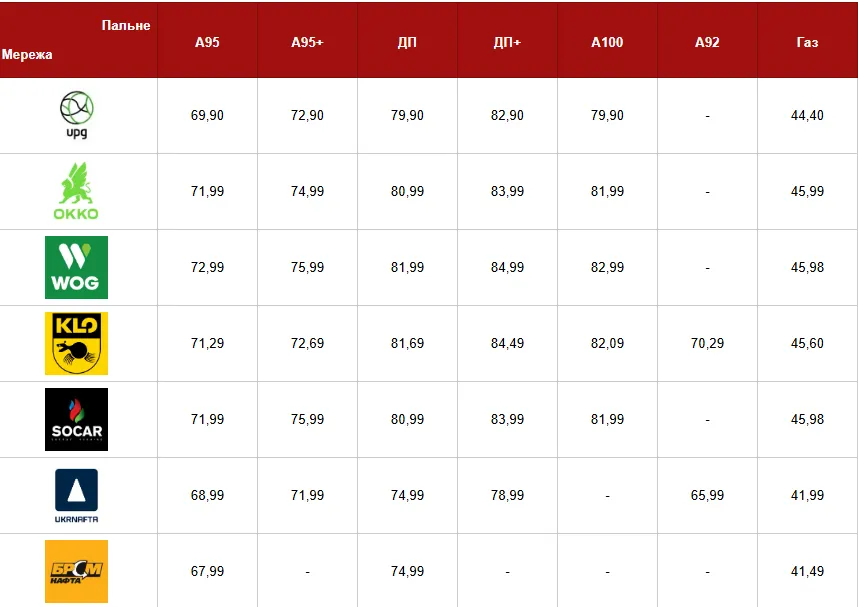
Task: Click the A95 column header
Action: 207,43
